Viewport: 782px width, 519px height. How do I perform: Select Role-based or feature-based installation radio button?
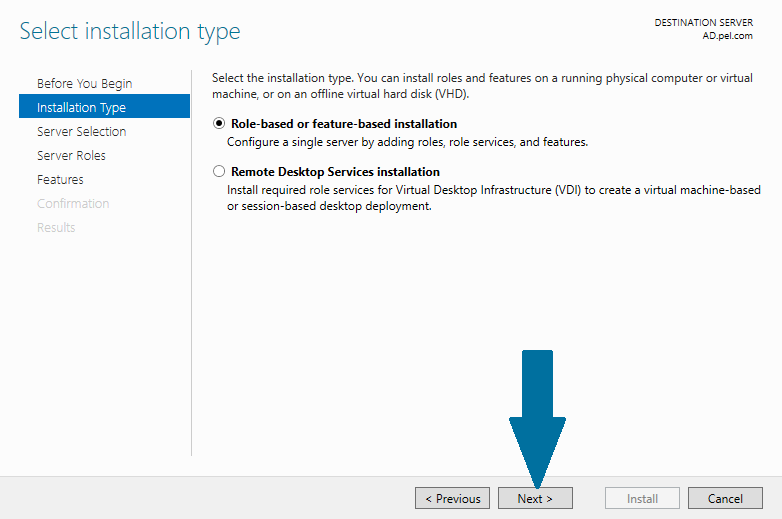[219, 123]
